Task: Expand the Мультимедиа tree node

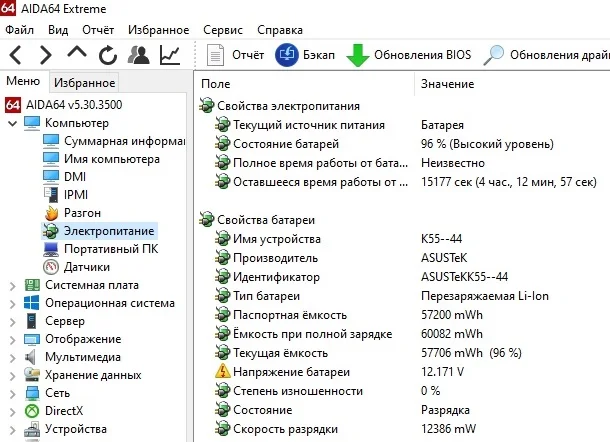Action: point(12,358)
